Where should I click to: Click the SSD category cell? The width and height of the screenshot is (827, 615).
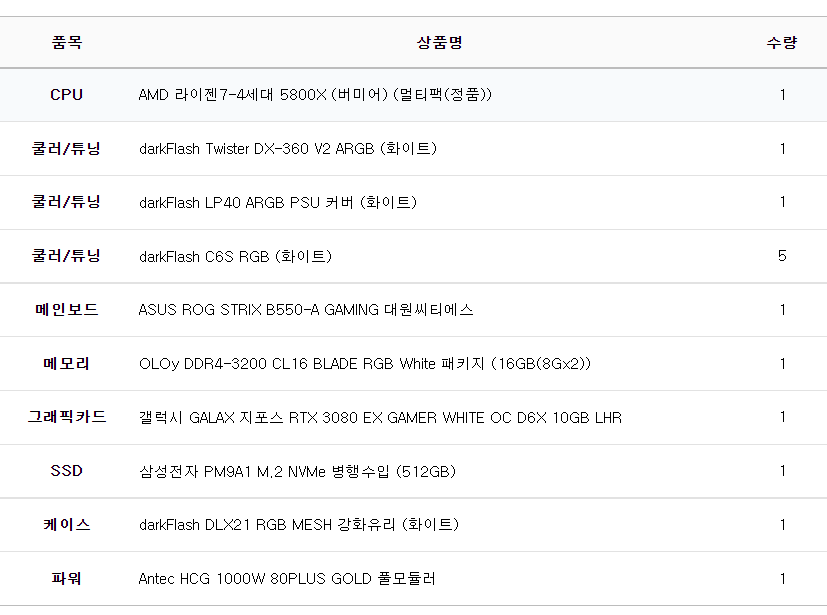pyautogui.click(x=67, y=471)
